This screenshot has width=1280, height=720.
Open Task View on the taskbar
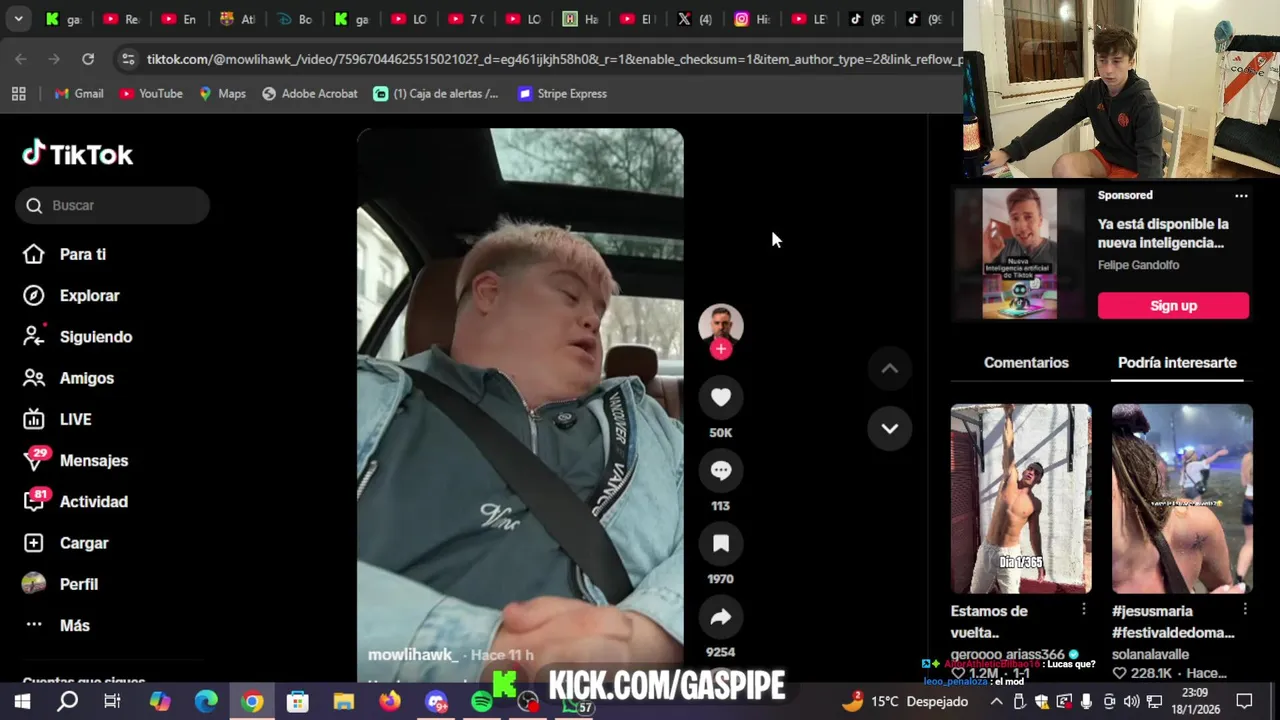pos(112,702)
